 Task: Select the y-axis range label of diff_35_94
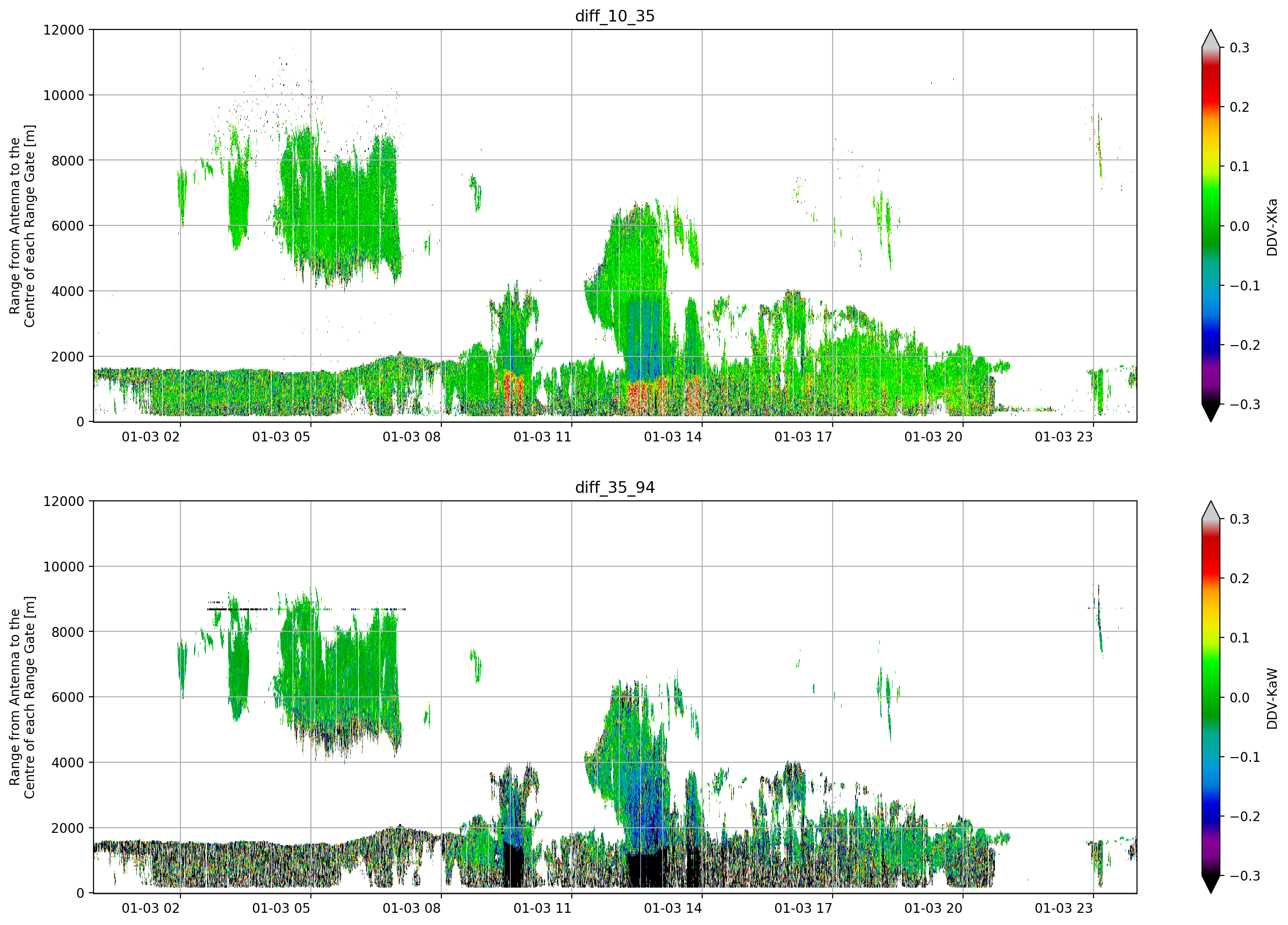[x=22, y=697]
